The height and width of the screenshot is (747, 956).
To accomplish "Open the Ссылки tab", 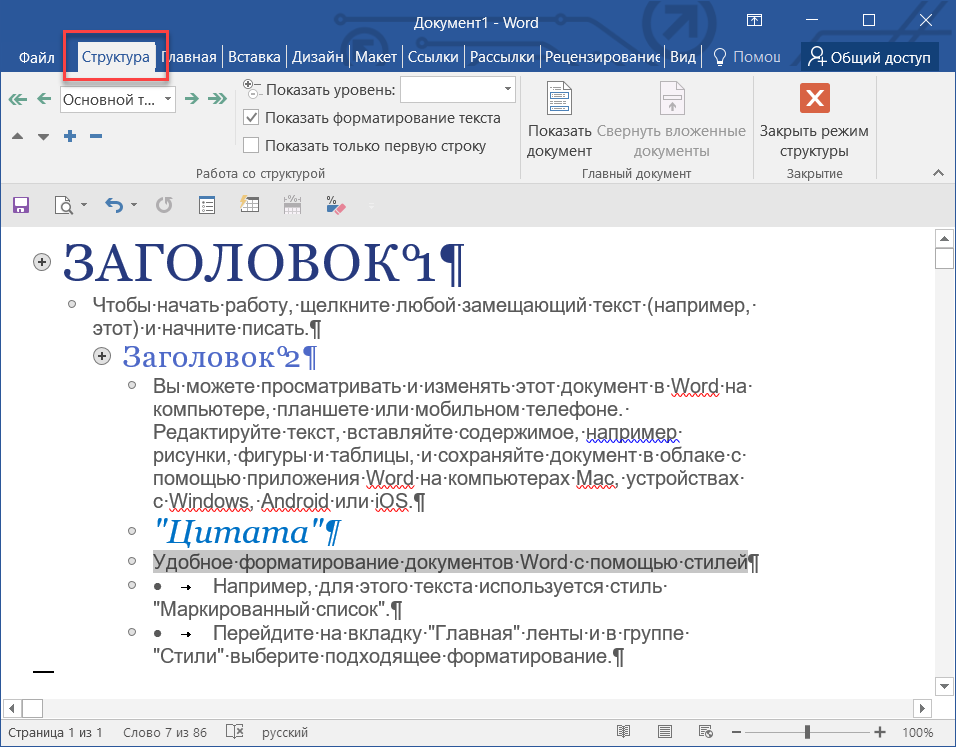I will click(x=433, y=57).
